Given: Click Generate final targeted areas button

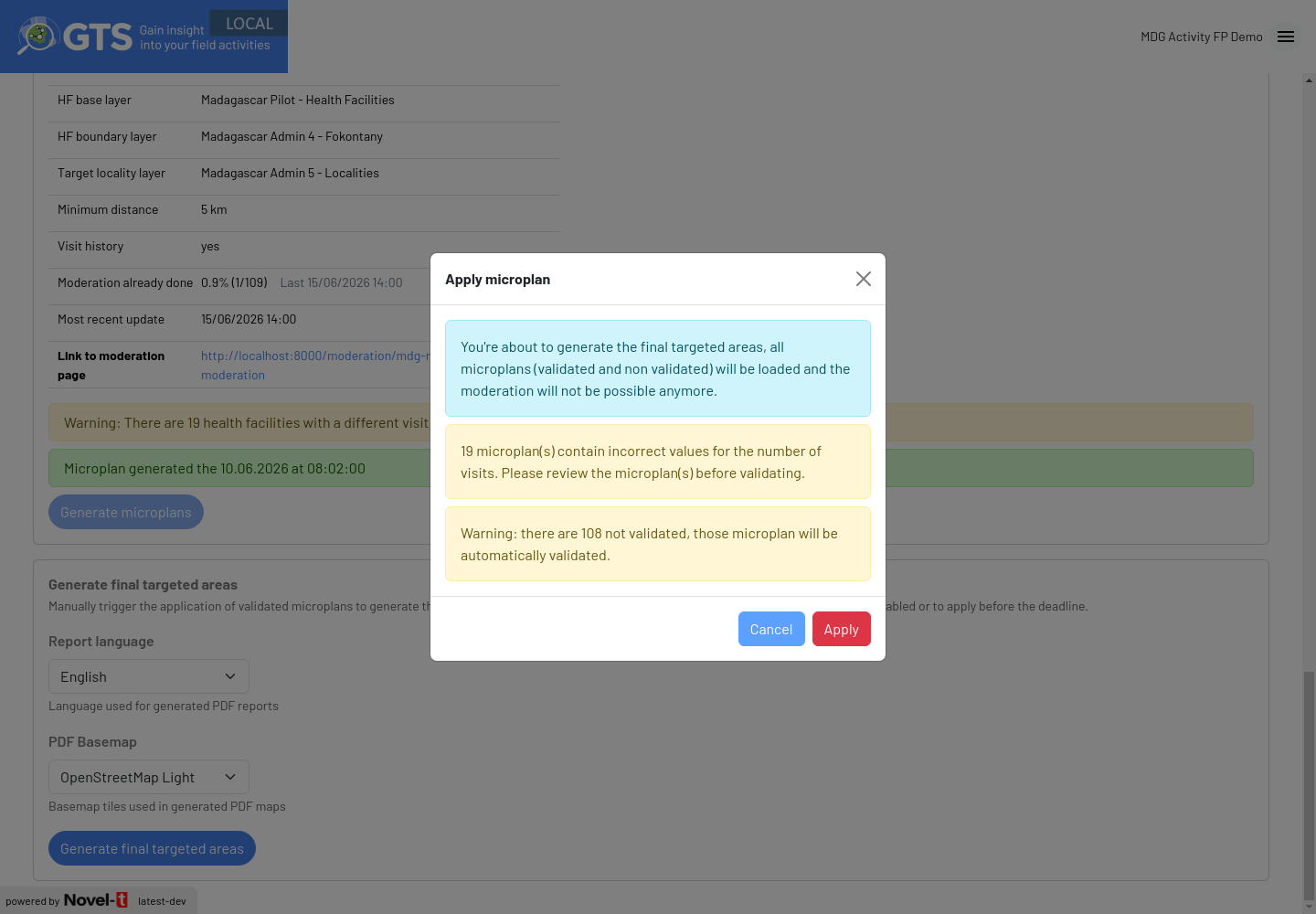Looking at the screenshot, I should tap(152, 848).
